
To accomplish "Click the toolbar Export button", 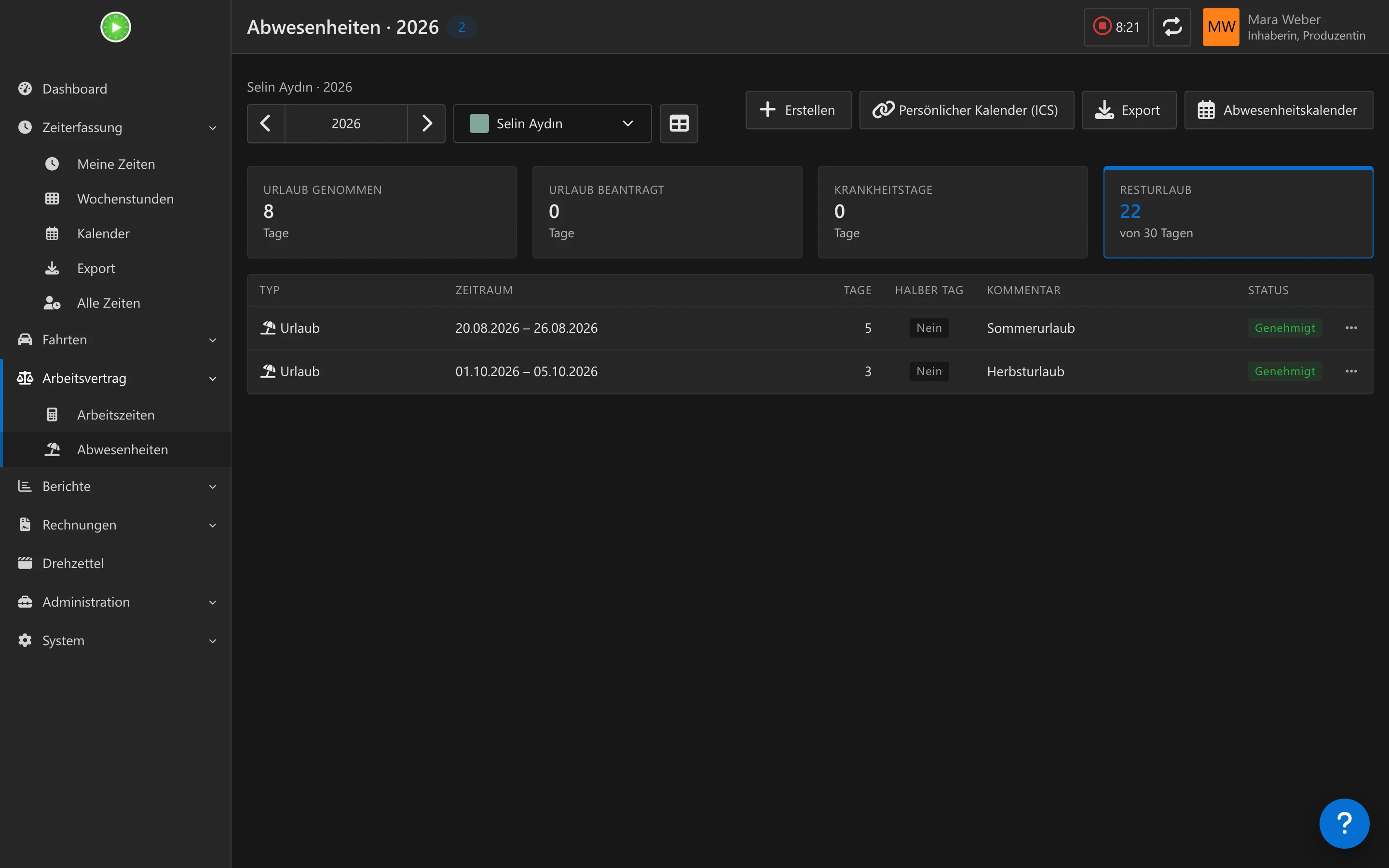I will click(1129, 109).
